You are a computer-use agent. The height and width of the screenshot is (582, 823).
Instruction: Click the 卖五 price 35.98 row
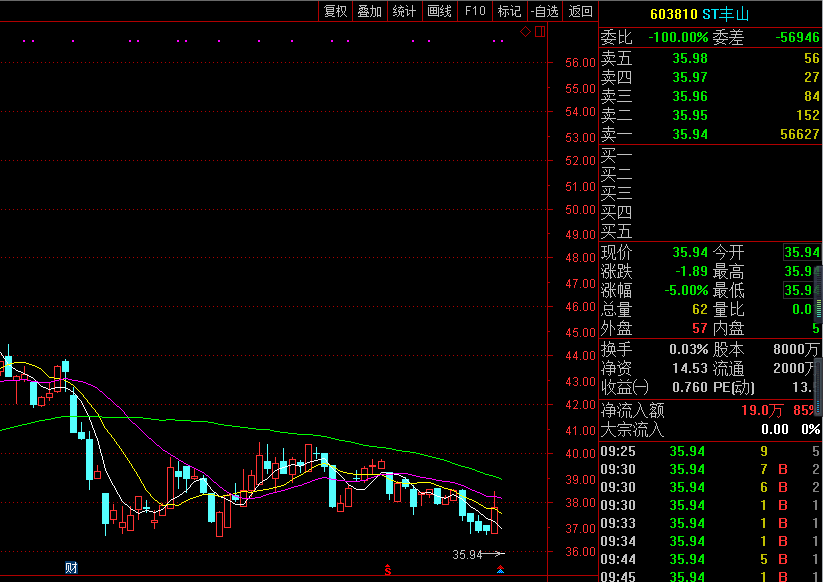(x=690, y=58)
